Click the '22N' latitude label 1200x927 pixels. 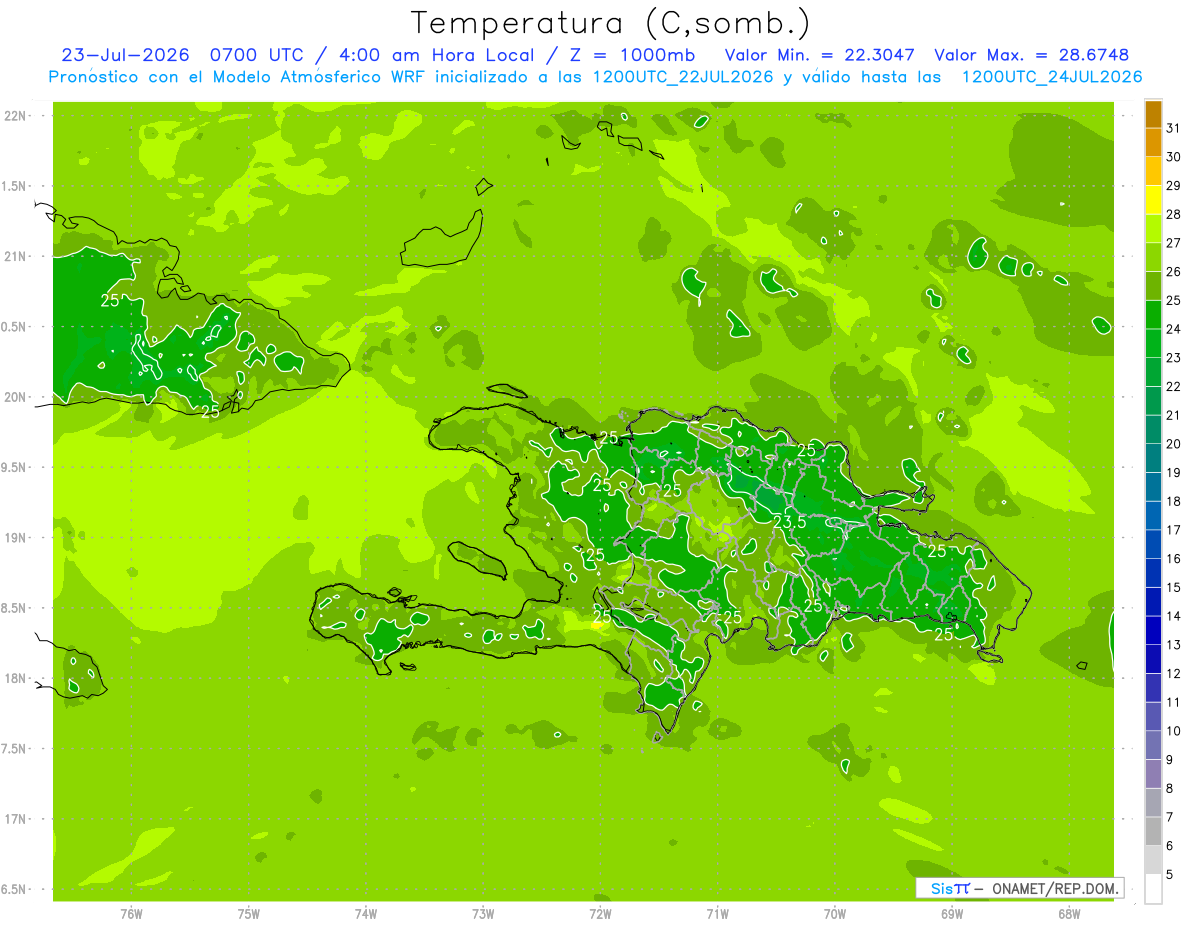pyautogui.click(x=14, y=116)
